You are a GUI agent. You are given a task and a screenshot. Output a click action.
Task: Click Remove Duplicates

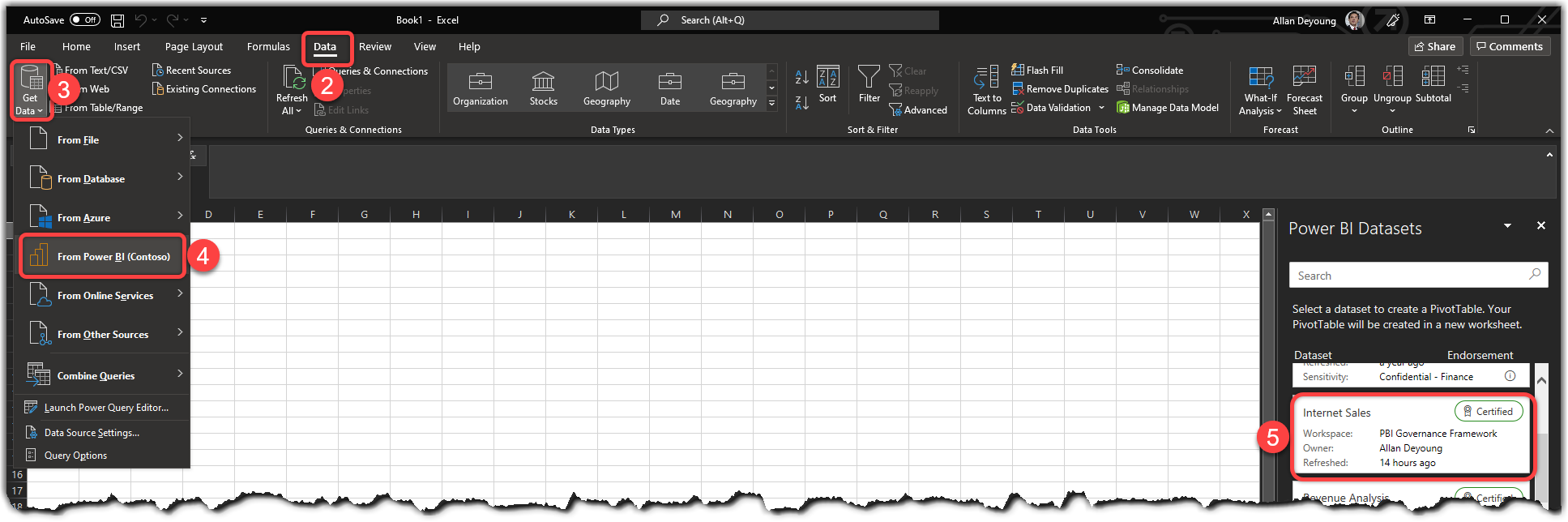point(1060,89)
